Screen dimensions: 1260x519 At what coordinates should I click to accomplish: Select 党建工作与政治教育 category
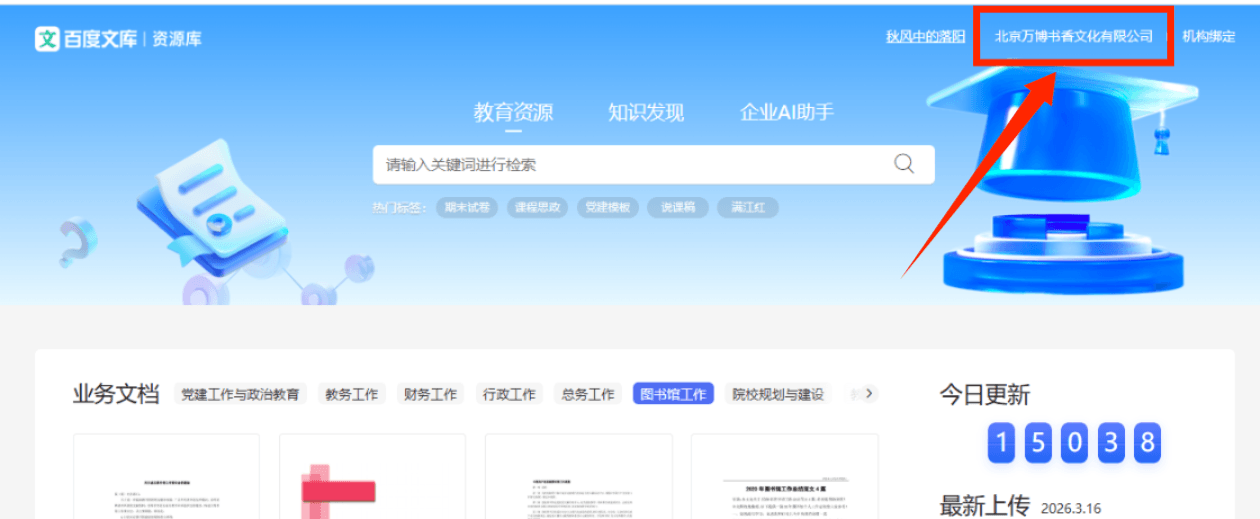pos(240,394)
